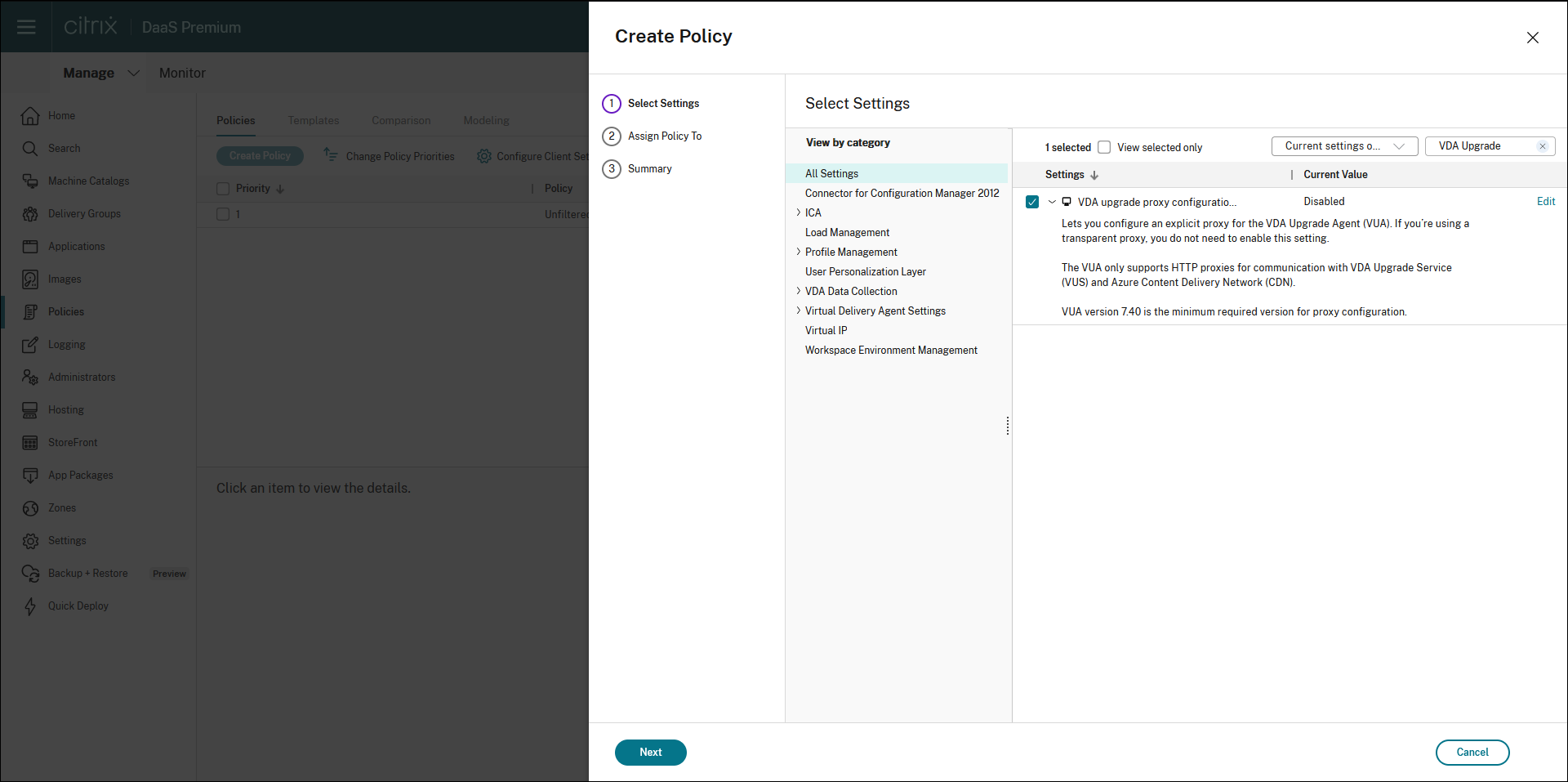The width and height of the screenshot is (1568, 782).
Task: Open Images icon in sidebar
Action: click(30, 279)
